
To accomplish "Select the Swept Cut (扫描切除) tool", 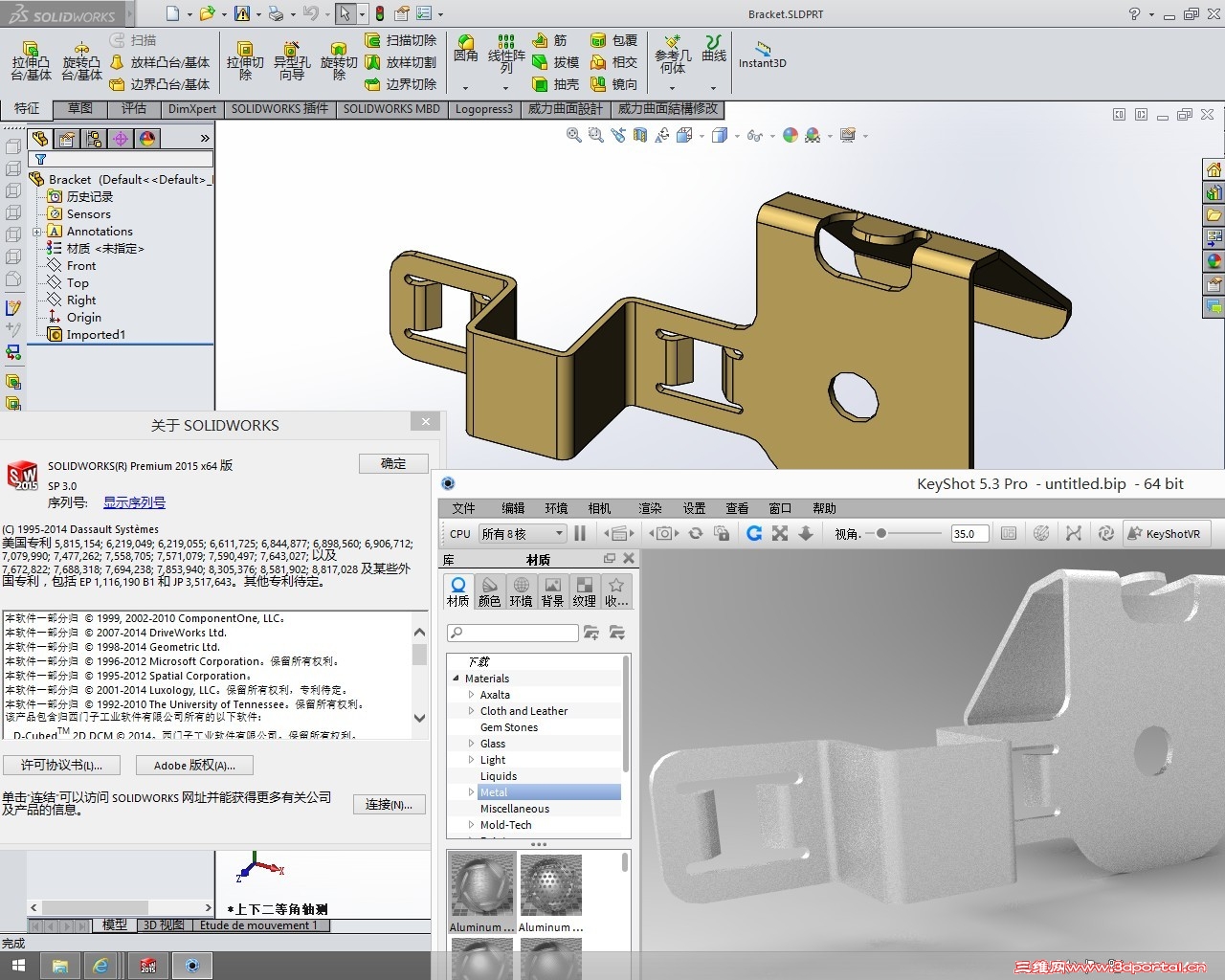I will click(400, 40).
